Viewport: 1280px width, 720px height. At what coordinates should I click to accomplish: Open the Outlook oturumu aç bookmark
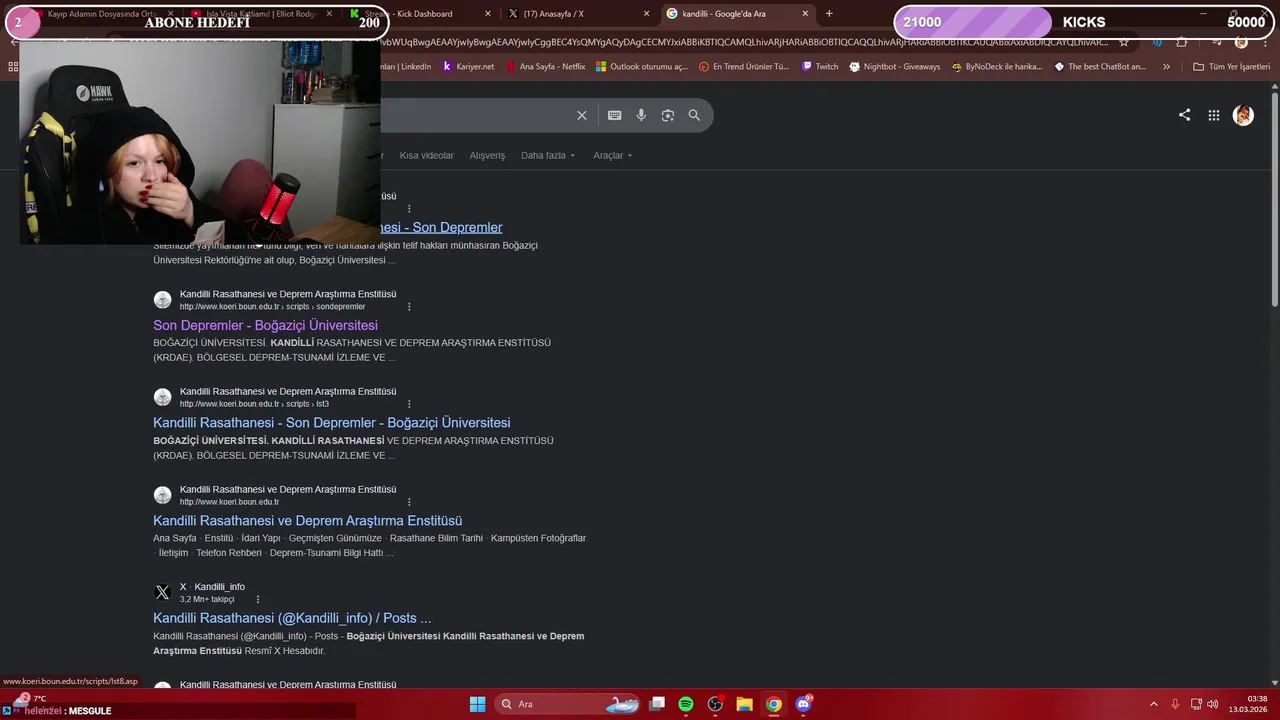[642, 67]
